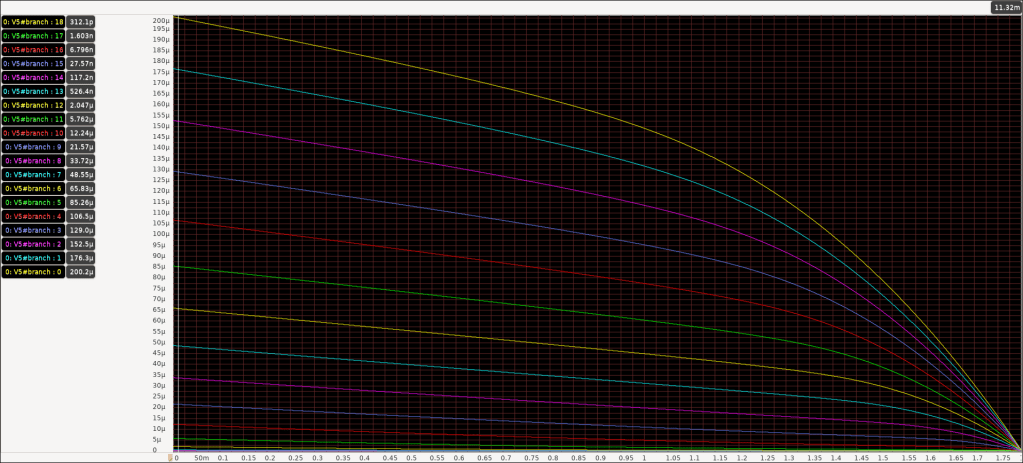The image size is (1023, 463).
Task: Click the 106.5µ value box
Action: click(x=82, y=216)
